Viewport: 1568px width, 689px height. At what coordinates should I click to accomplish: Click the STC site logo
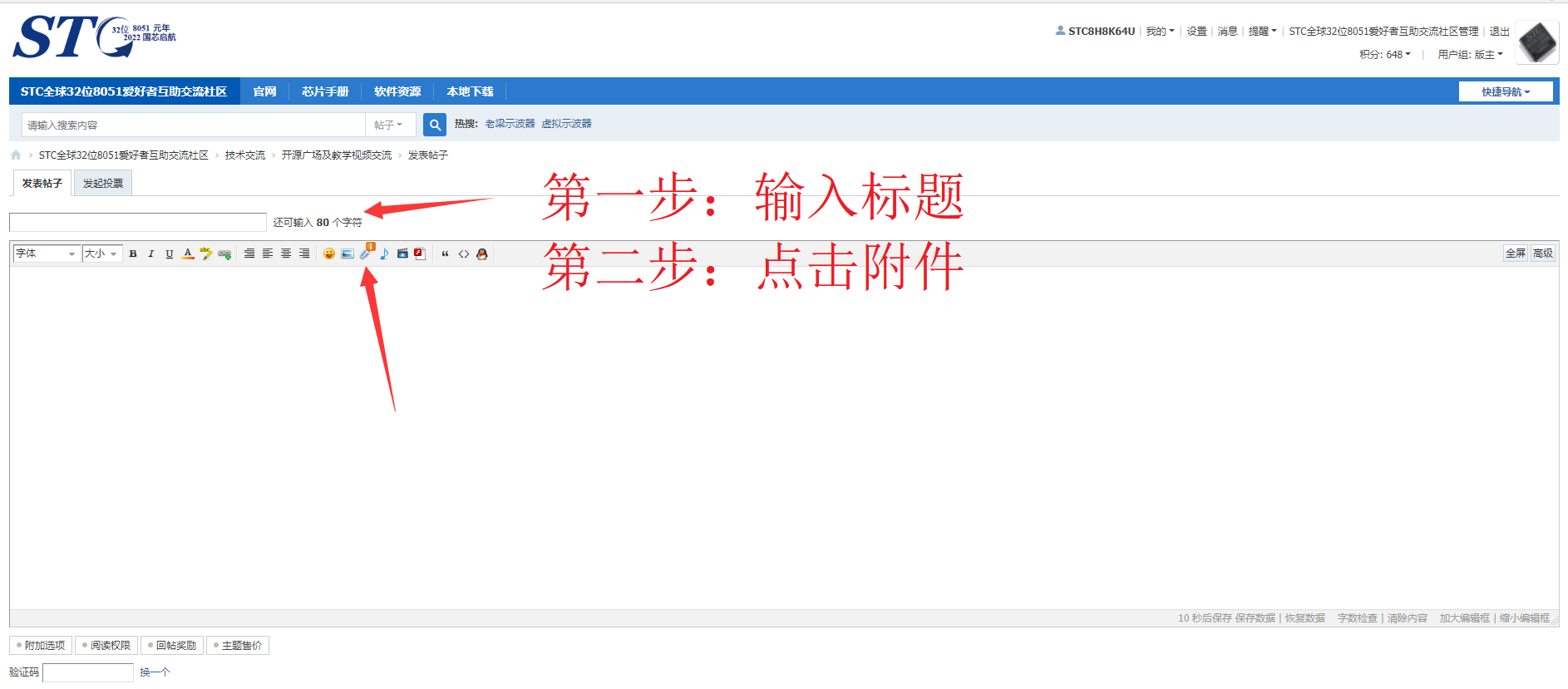(93, 37)
